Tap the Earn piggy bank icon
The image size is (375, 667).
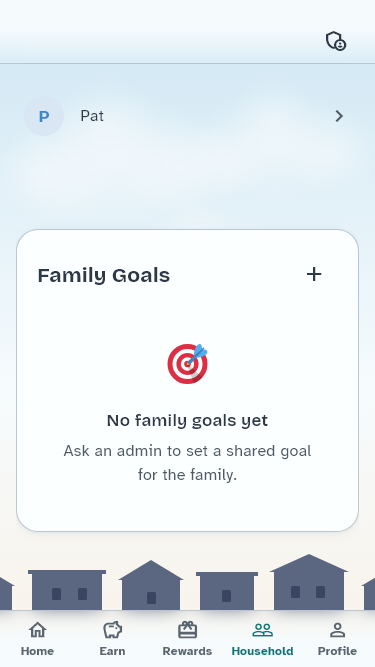point(113,630)
